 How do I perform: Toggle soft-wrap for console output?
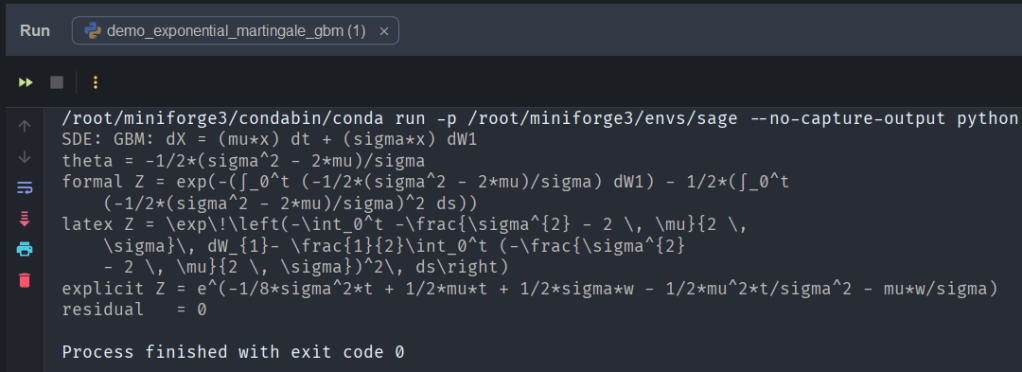(x=25, y=188)
